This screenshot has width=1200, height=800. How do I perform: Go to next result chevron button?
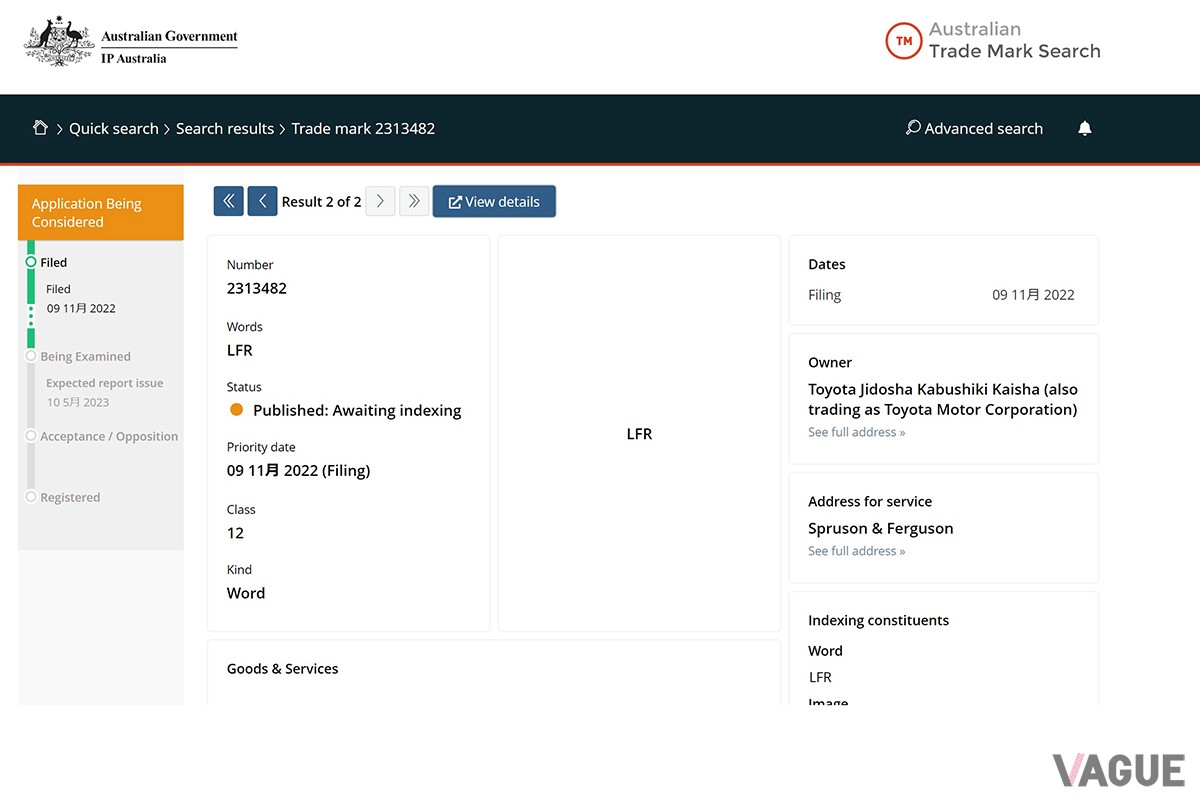tap(380, 201)
